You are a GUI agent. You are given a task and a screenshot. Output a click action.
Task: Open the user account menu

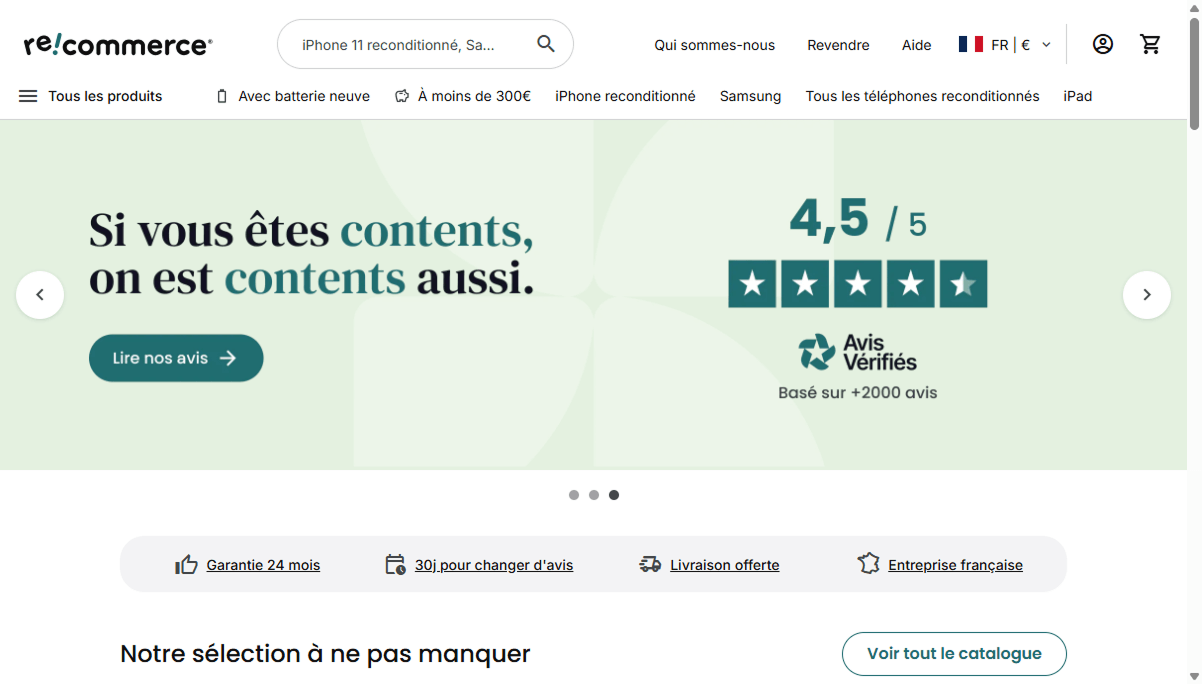point(1102,44)
